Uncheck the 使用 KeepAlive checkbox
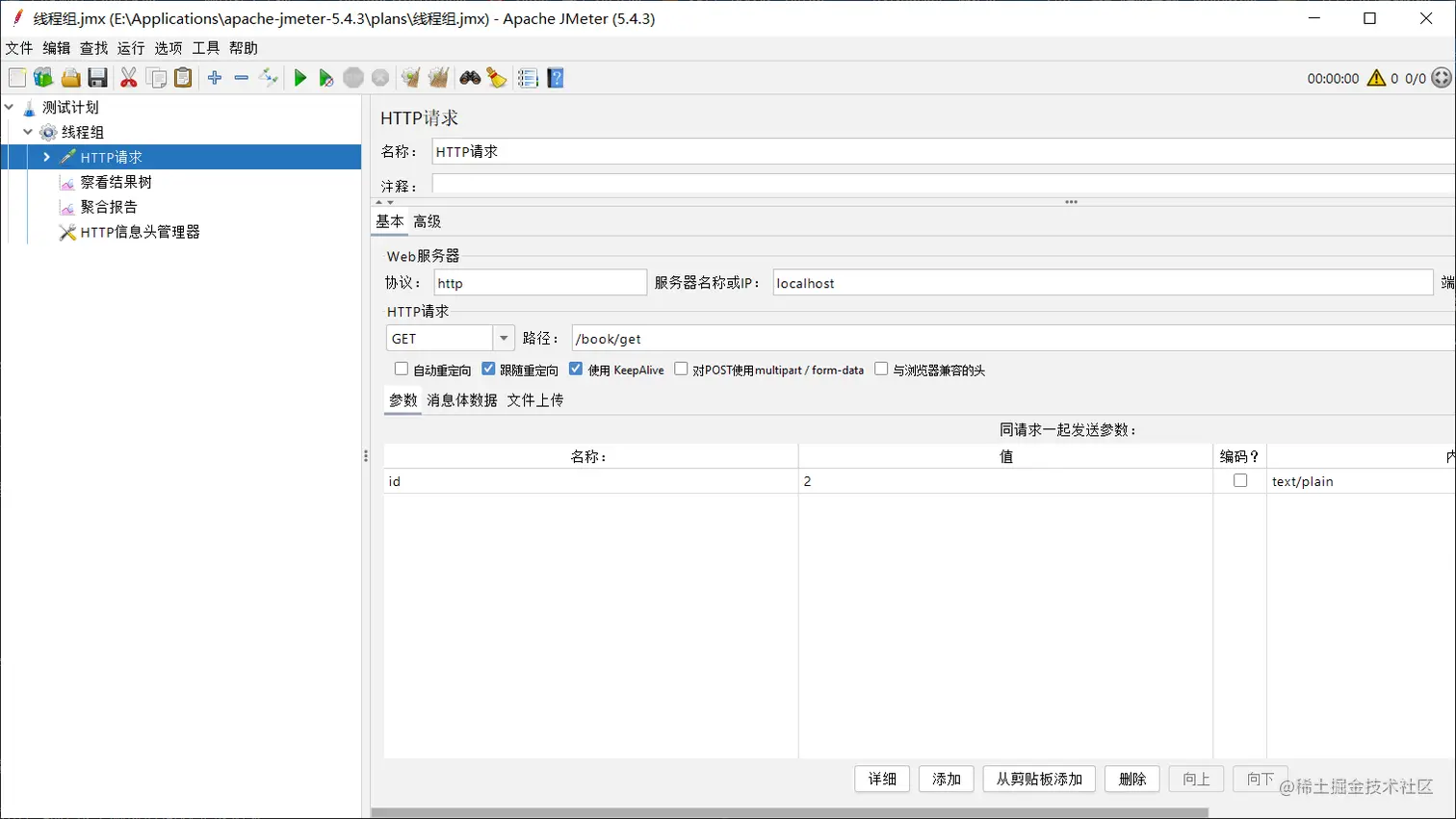1456x819 pixels. pyautogui.click(x=576, y=370)
